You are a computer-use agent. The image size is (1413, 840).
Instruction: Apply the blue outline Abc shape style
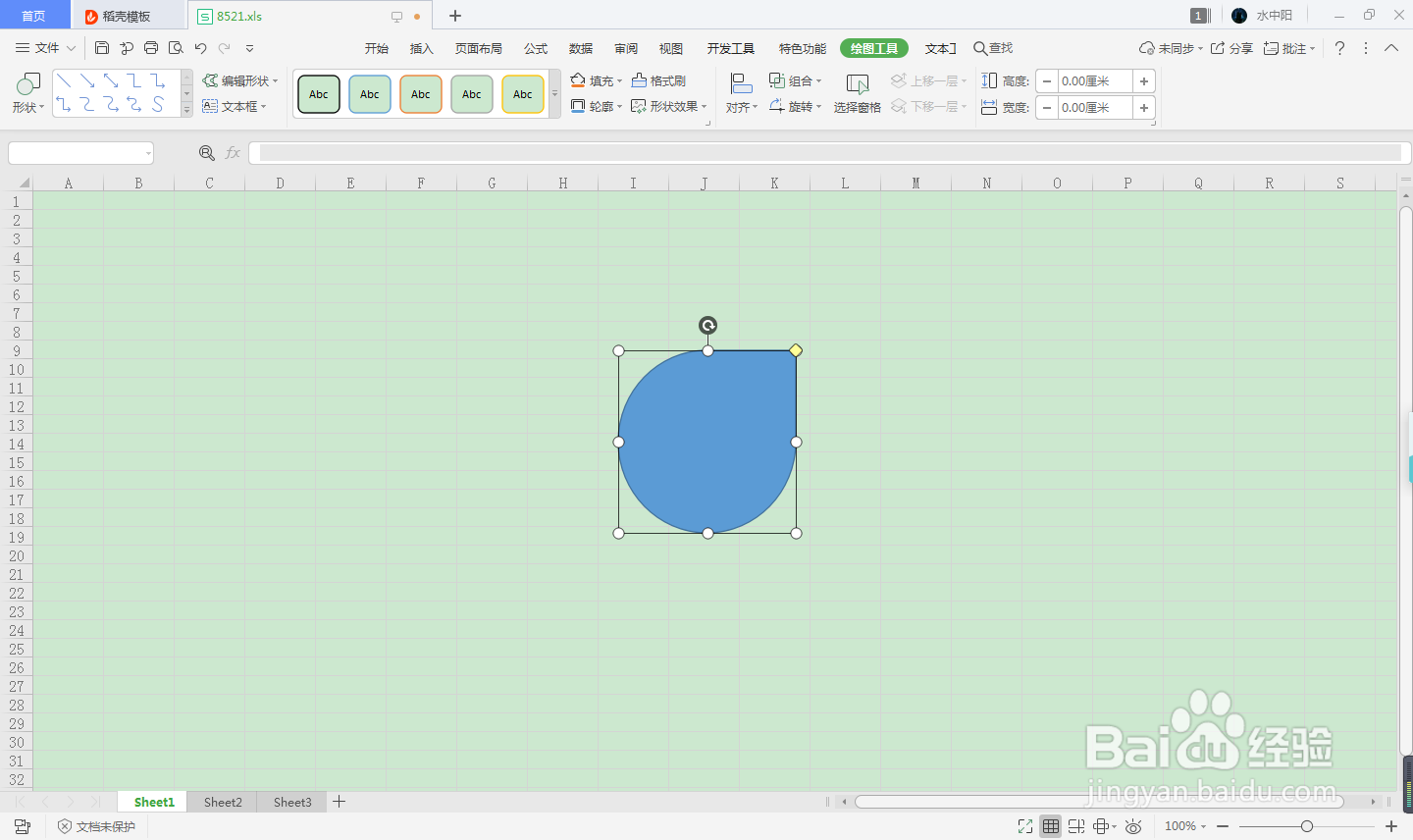(x=370, y=94)
